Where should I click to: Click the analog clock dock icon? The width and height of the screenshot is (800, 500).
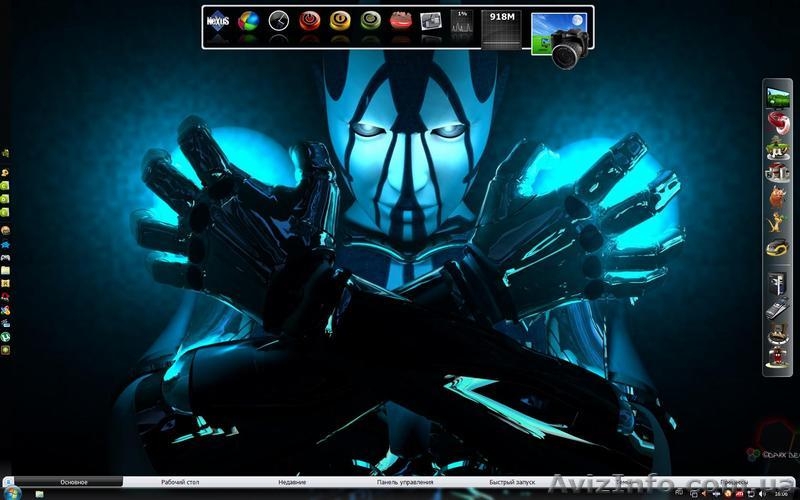coord(279,21)
